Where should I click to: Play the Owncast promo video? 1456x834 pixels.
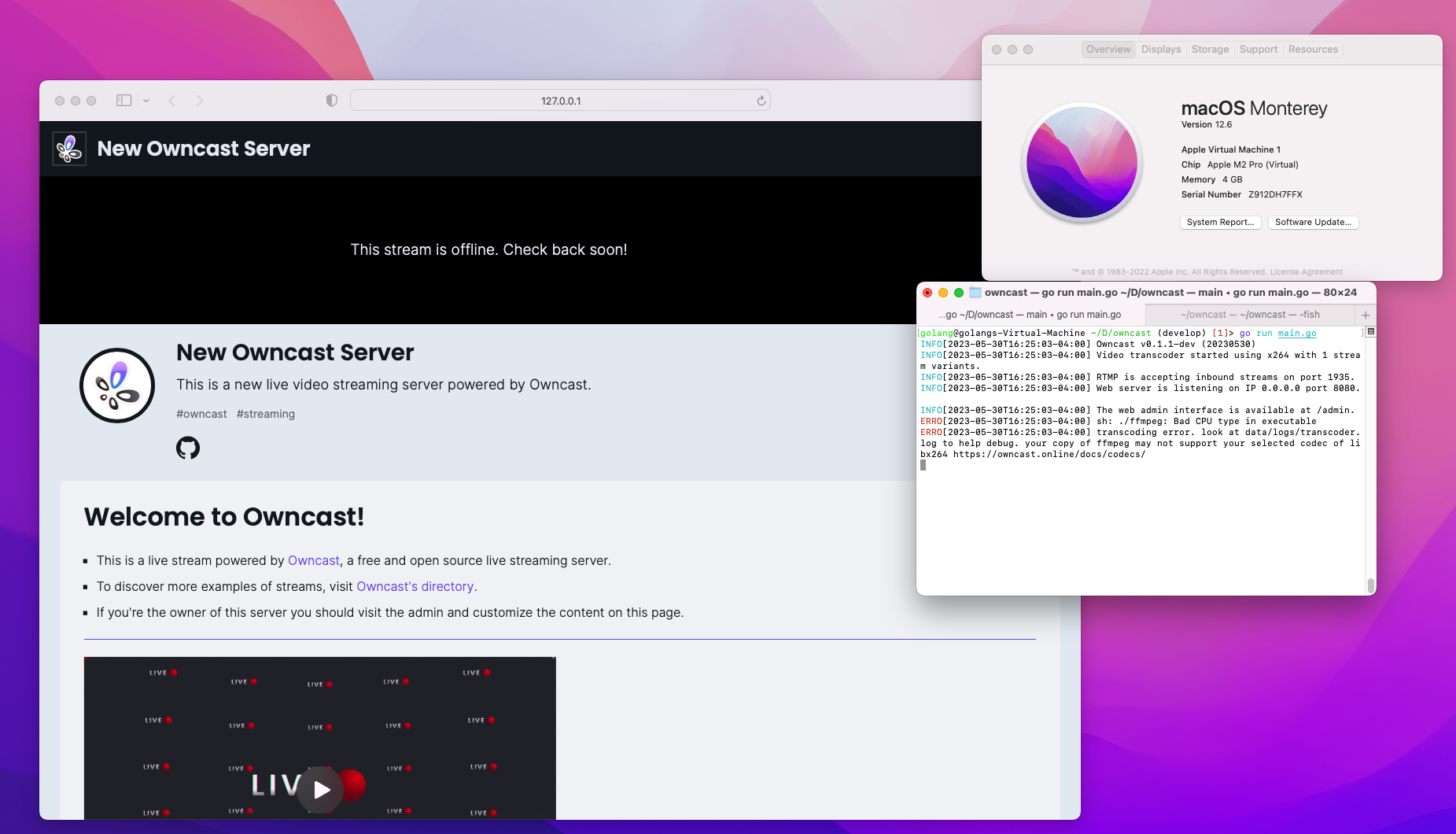320,790
